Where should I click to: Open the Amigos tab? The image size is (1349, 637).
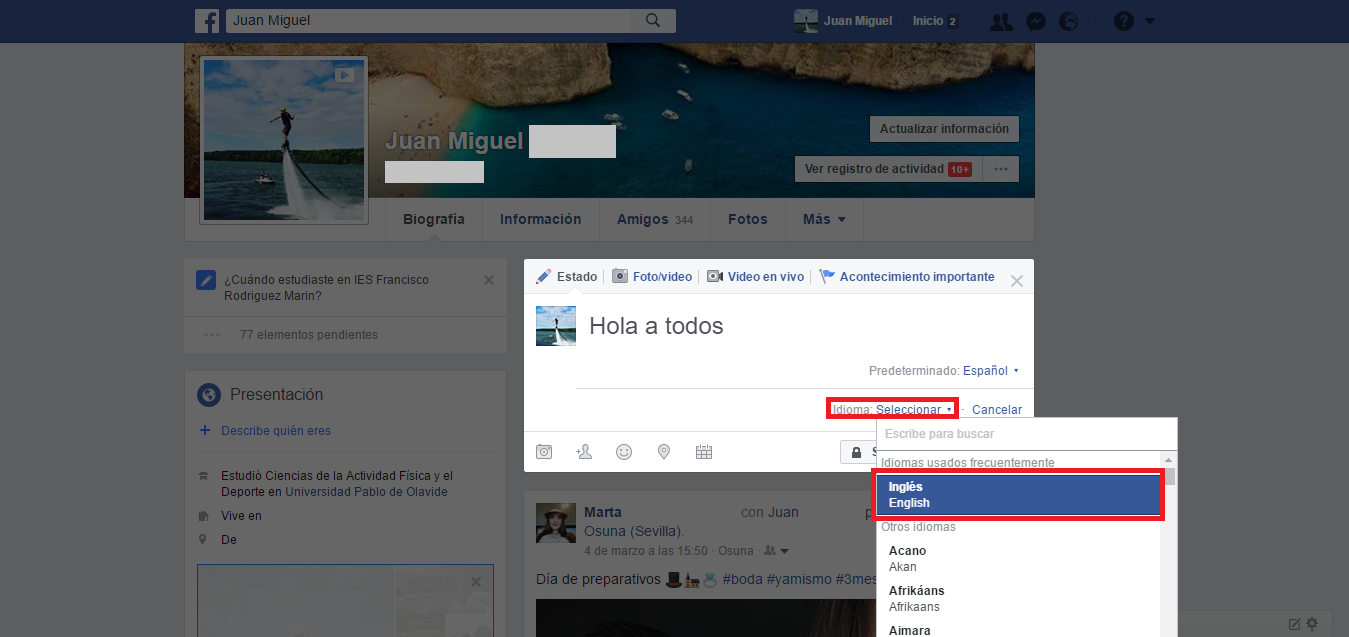[655, 219]
